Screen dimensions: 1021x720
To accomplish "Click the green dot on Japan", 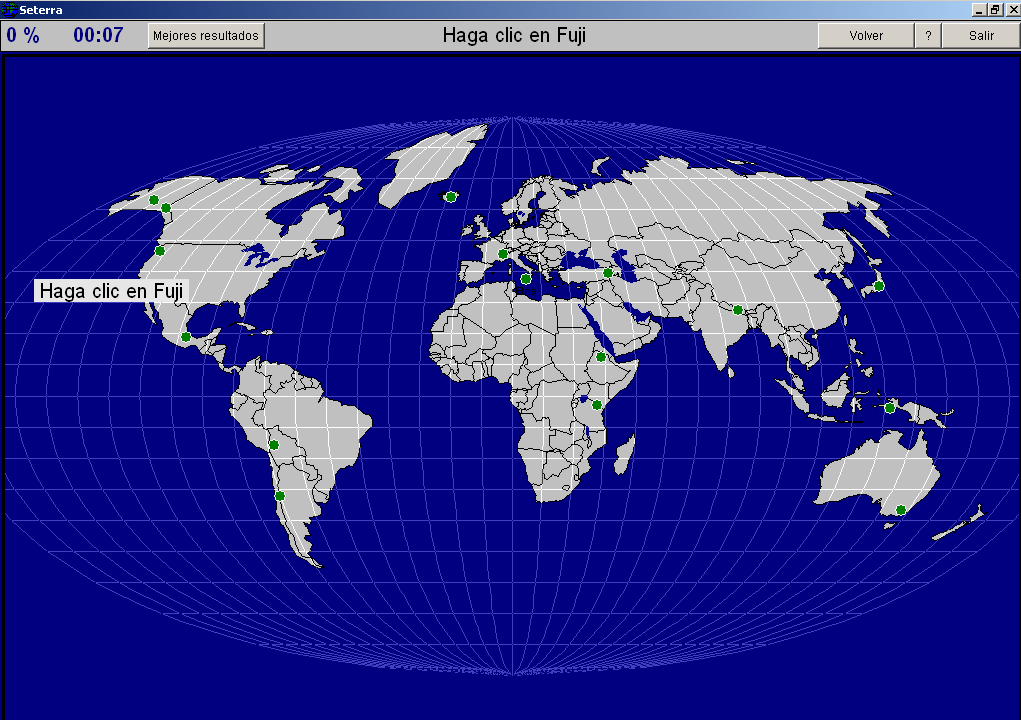I will pyautogui.click(x=878, y=286).
